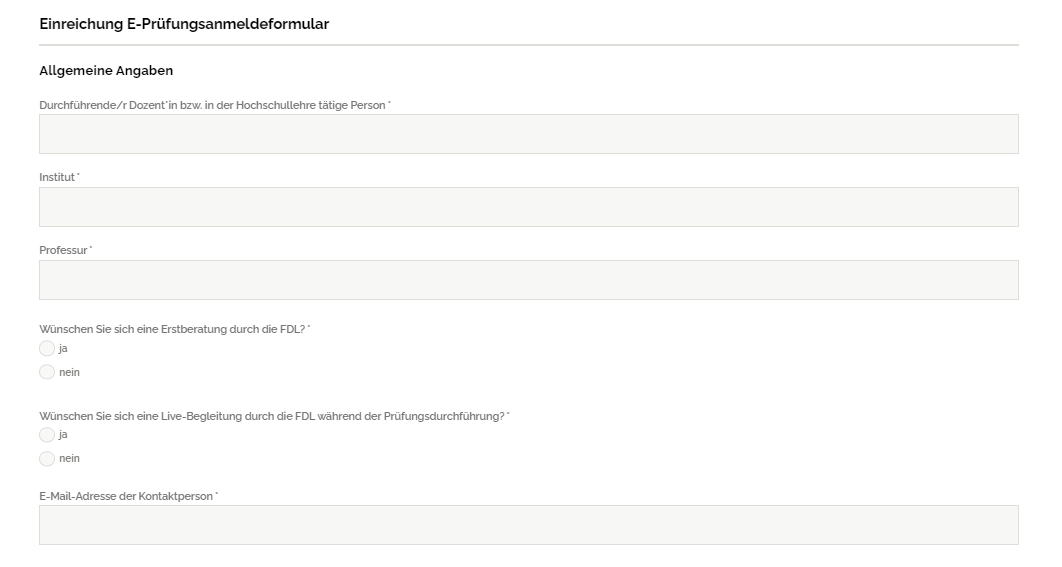Click the 'Institut' field label
This screenshot has width=1062, height=567.
[57, 177]
